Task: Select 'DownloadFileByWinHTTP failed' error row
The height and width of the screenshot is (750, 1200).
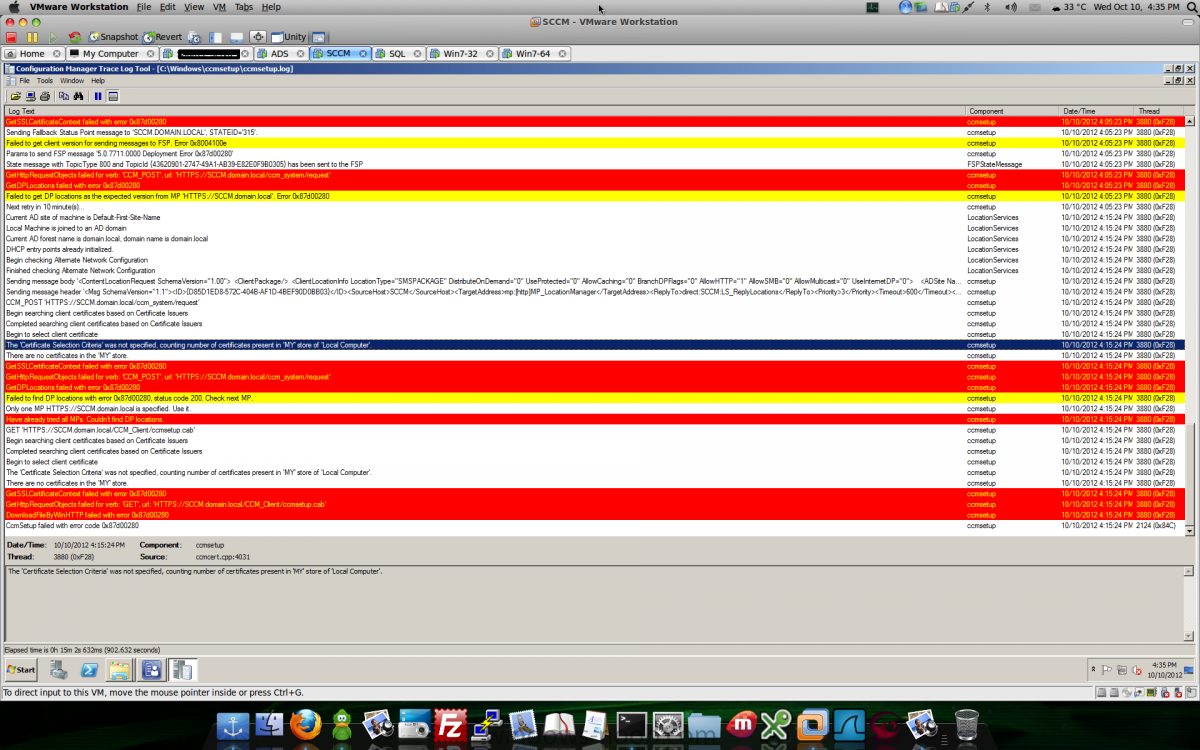Action: (594, 515)
